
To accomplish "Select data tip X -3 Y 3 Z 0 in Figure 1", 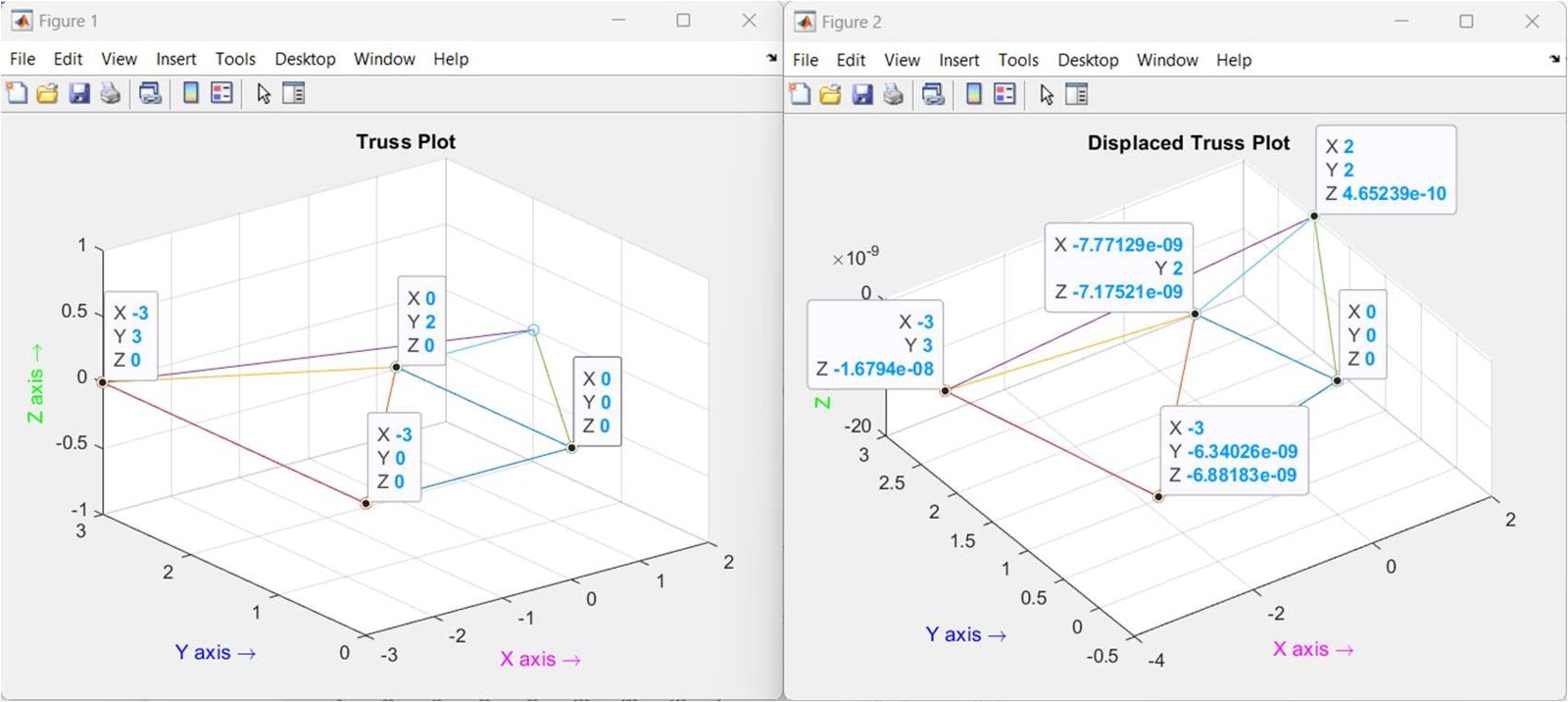I will click(130, 335).
